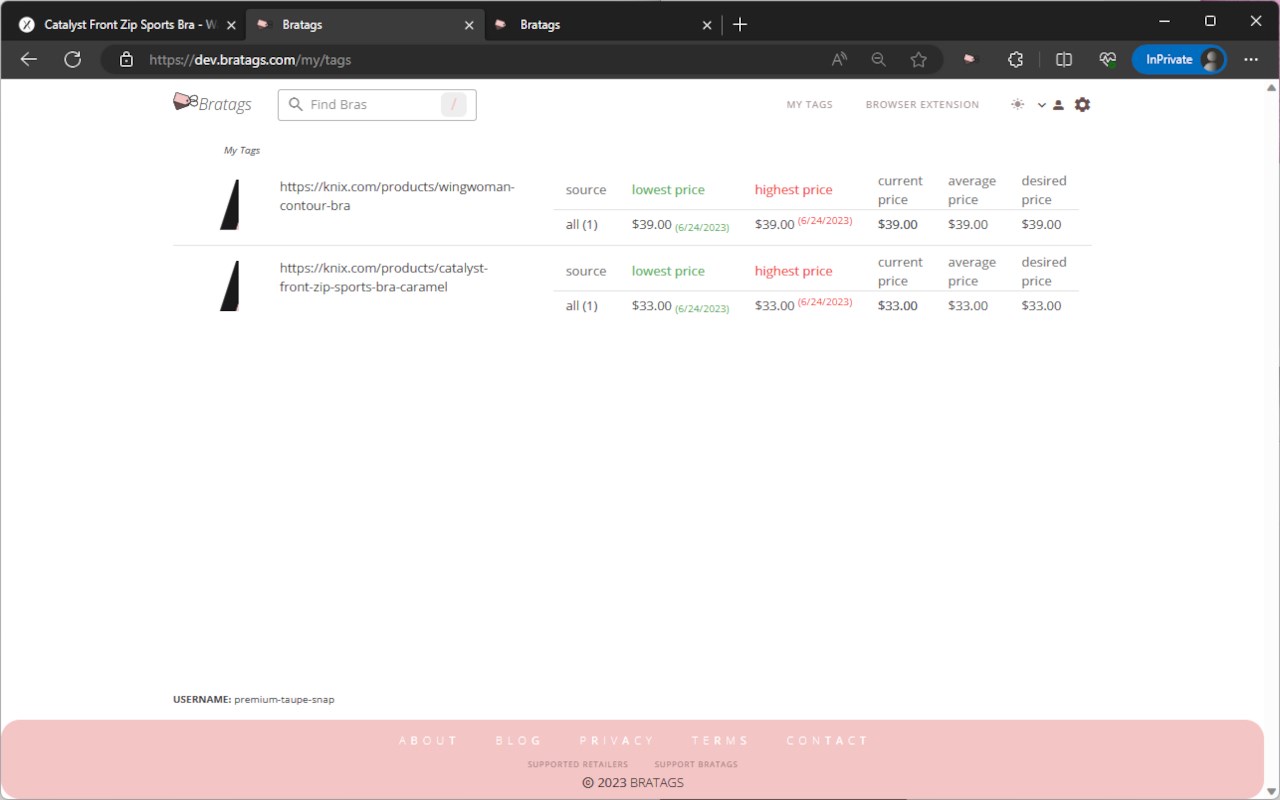
Task: Go back with browser back arrow
Action: (29, 60)
